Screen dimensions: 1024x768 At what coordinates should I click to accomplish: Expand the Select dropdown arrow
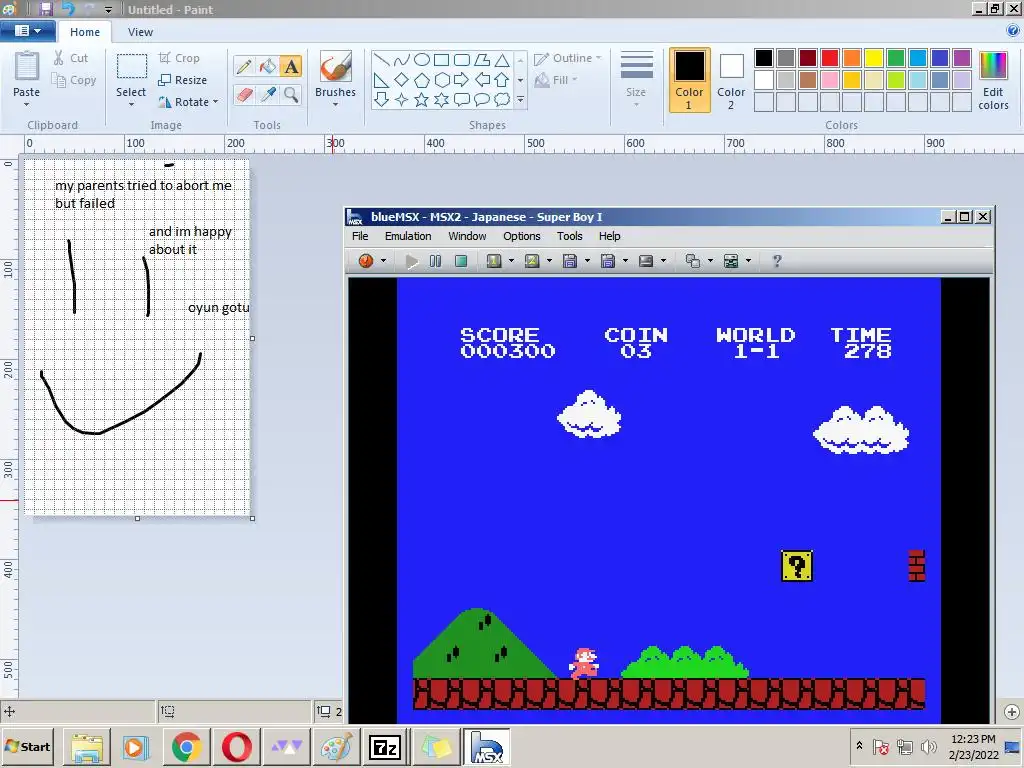click(131, 104)
